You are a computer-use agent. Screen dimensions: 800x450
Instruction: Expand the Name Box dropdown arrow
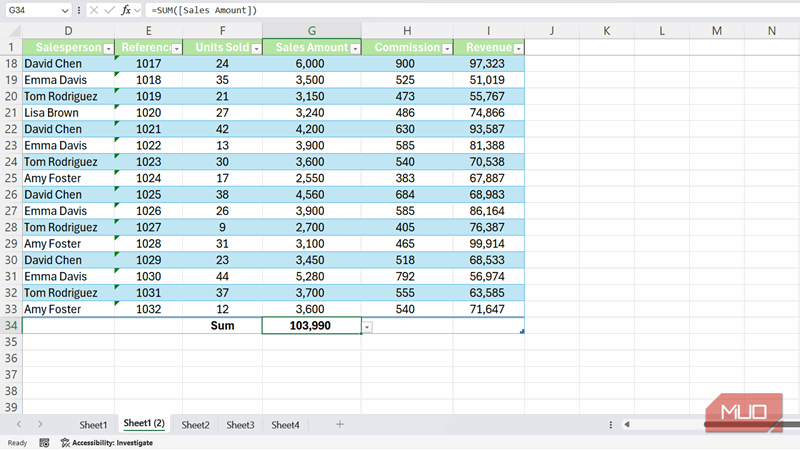66,10
